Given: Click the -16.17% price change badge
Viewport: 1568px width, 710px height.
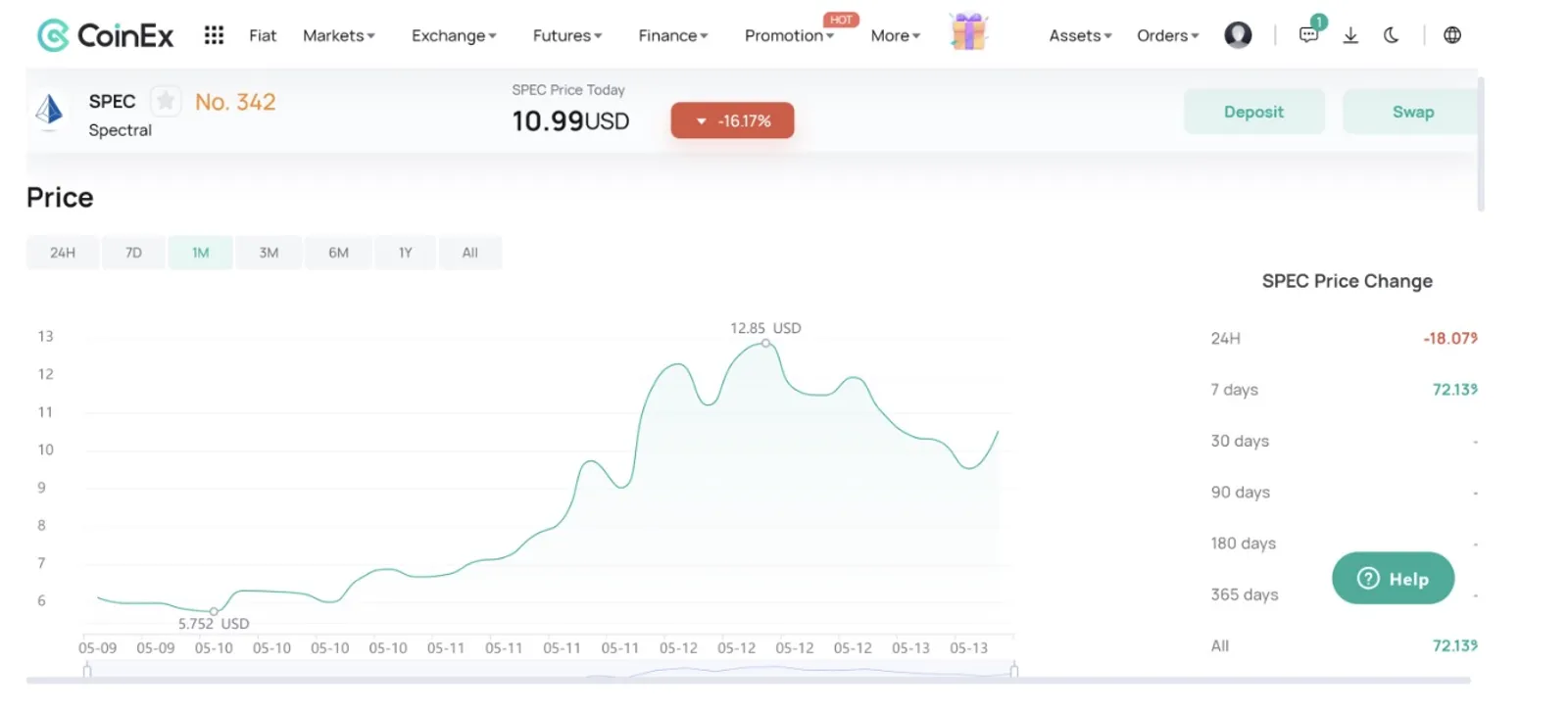Looking at the screenshot, I should (x=732, y=120).
